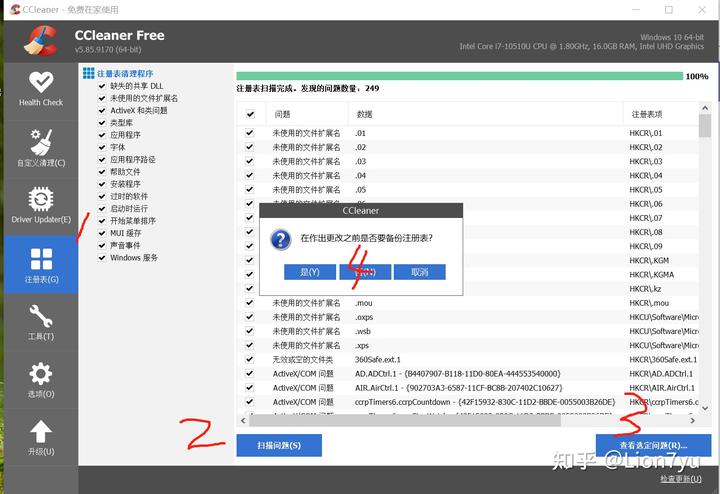Viewport: 720px width, 494px height.
Task: Toggle 声音事件 checkbox
Action: click(102, 245)
